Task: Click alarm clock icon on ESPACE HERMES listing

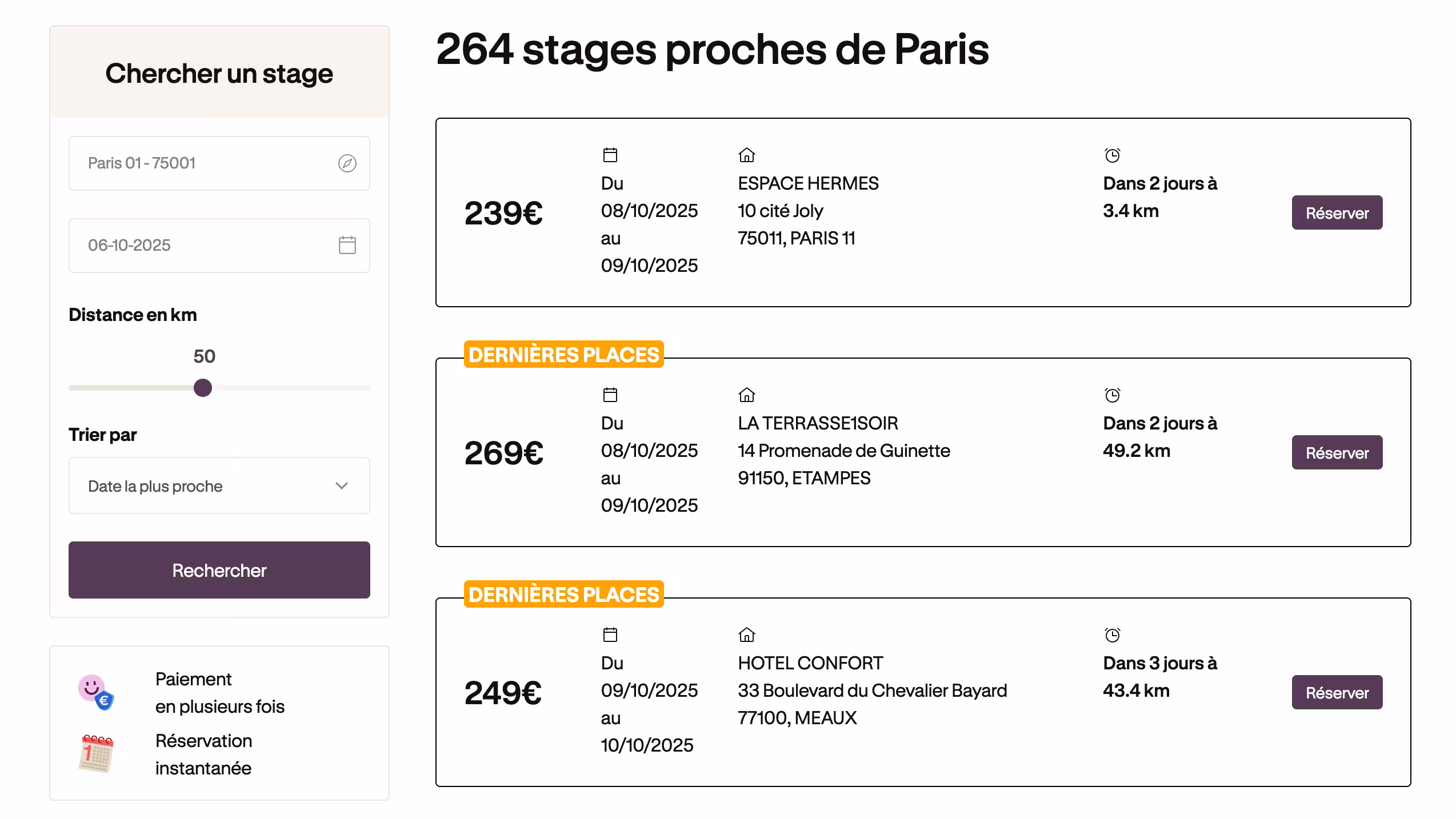Action: pos(1112,155)
